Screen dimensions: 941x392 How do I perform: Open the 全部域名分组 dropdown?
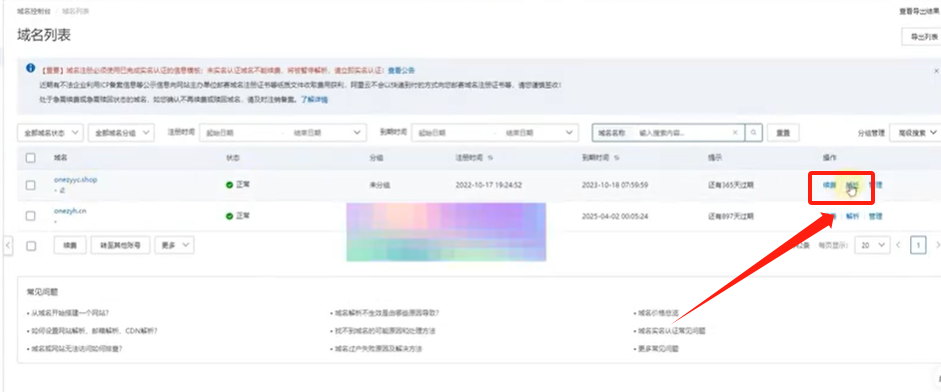coord(121,133)
